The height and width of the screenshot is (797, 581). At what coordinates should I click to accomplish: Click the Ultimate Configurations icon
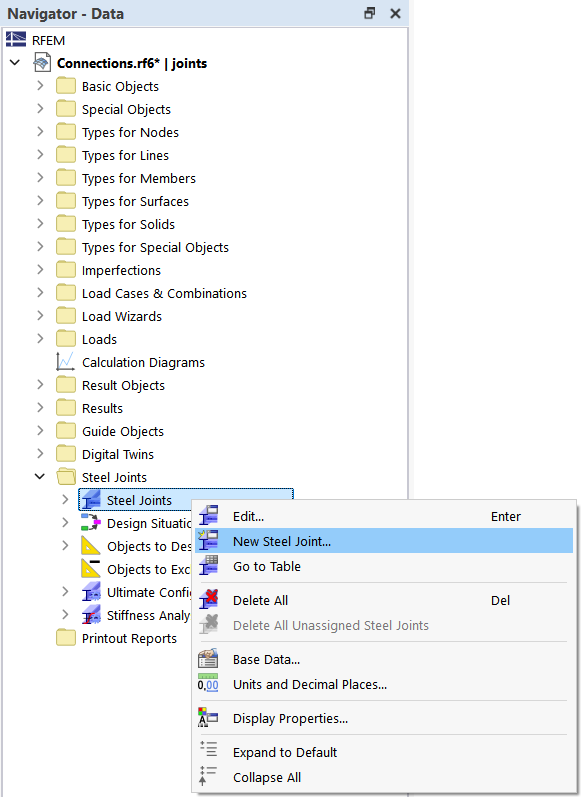tap(90, 592)
